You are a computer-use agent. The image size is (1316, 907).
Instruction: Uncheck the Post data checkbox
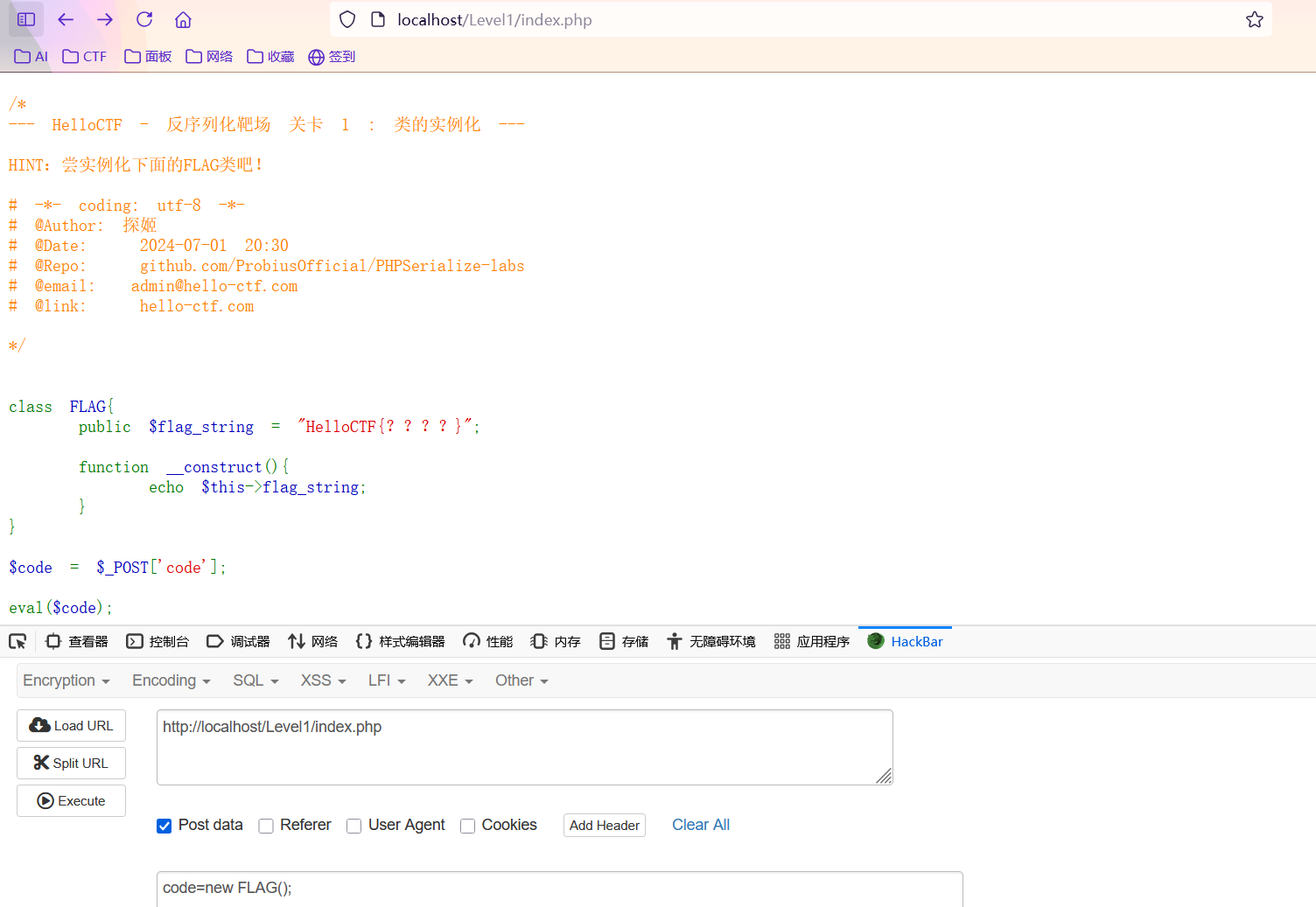tap(164, 826)
